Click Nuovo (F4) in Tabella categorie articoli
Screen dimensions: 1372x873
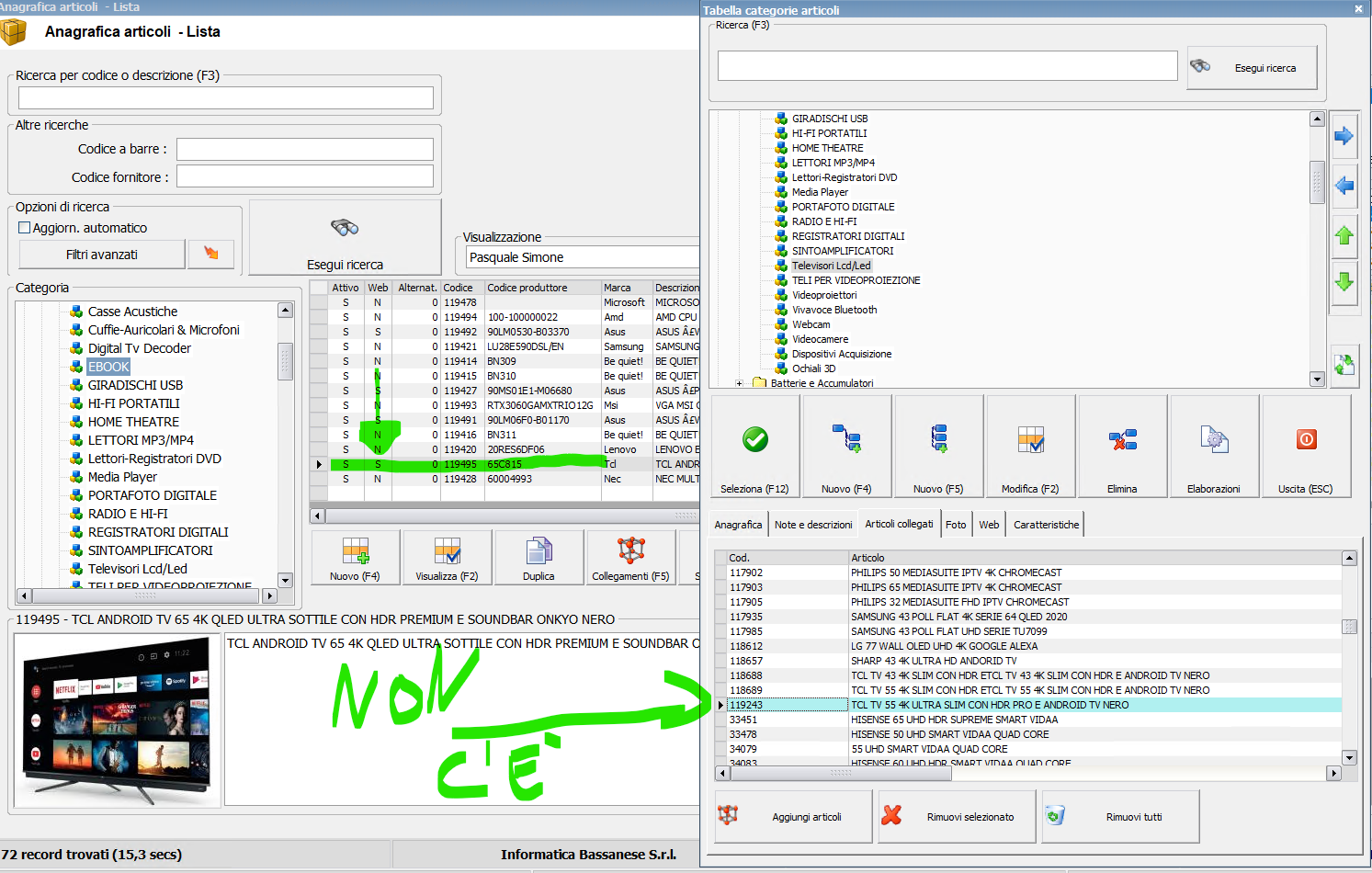point(846,447)
